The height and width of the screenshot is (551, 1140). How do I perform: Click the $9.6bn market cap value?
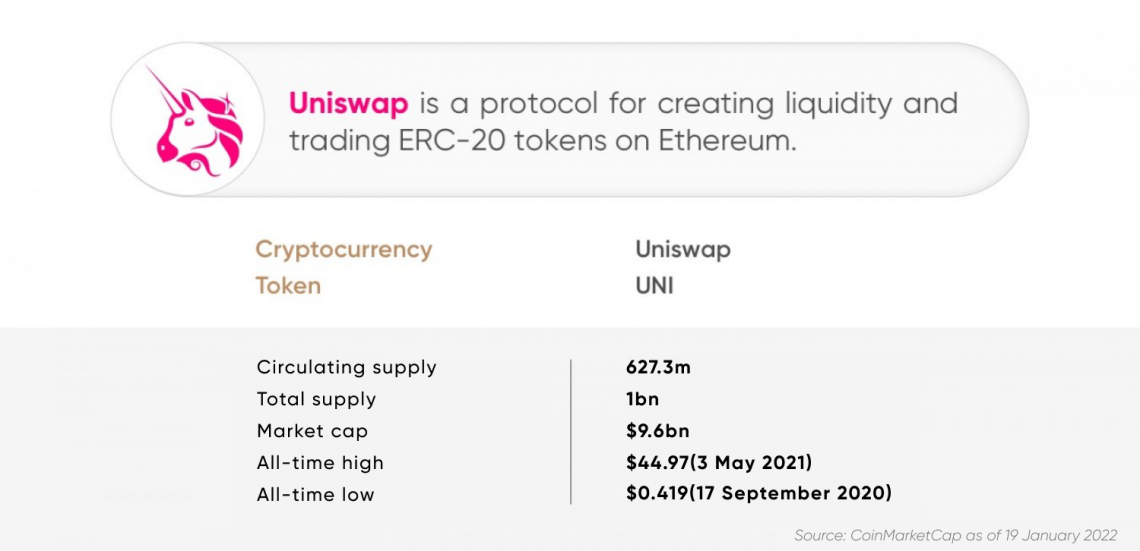(x=656, y=431)
